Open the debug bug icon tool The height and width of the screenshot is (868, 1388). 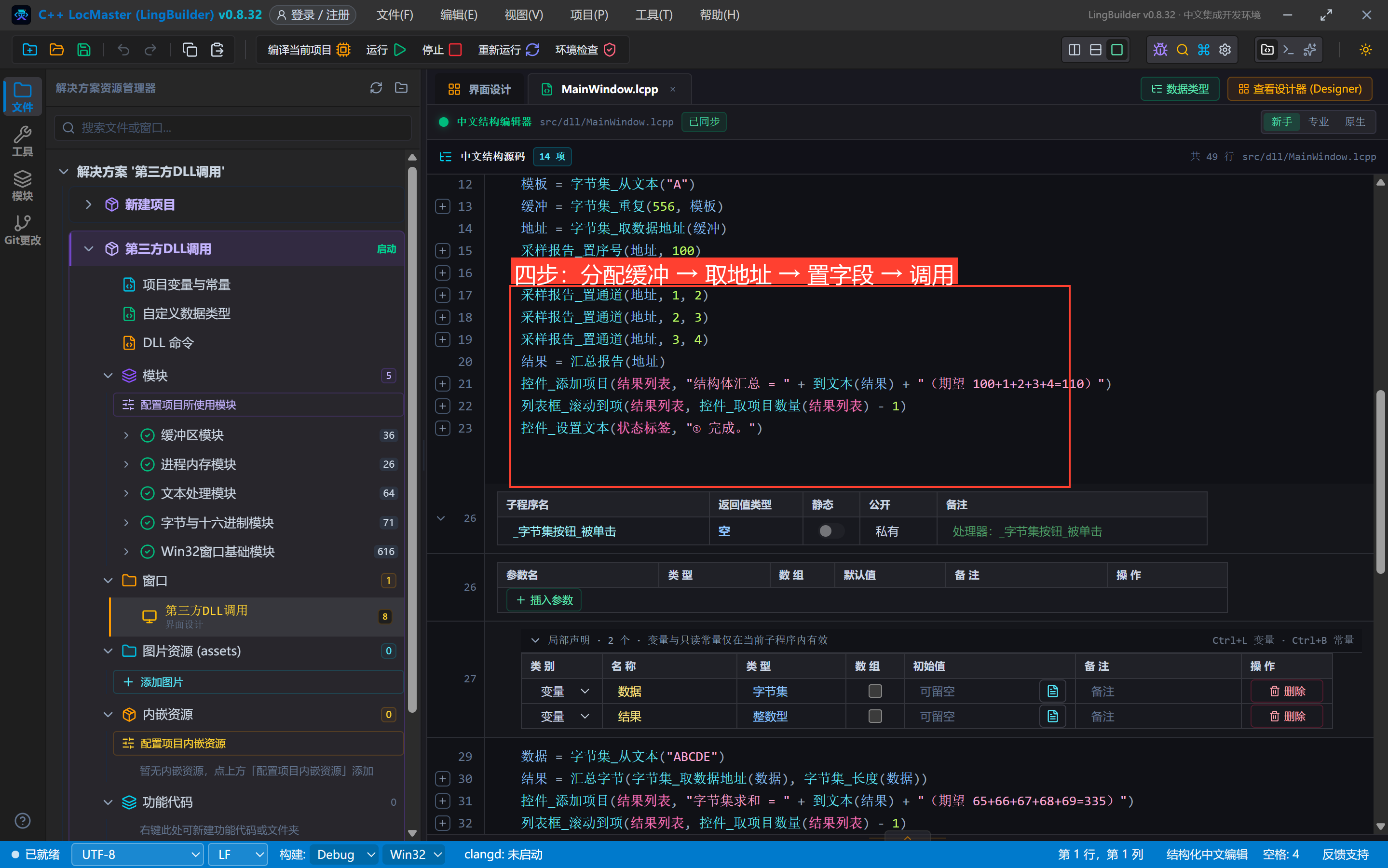[1160, 50]
